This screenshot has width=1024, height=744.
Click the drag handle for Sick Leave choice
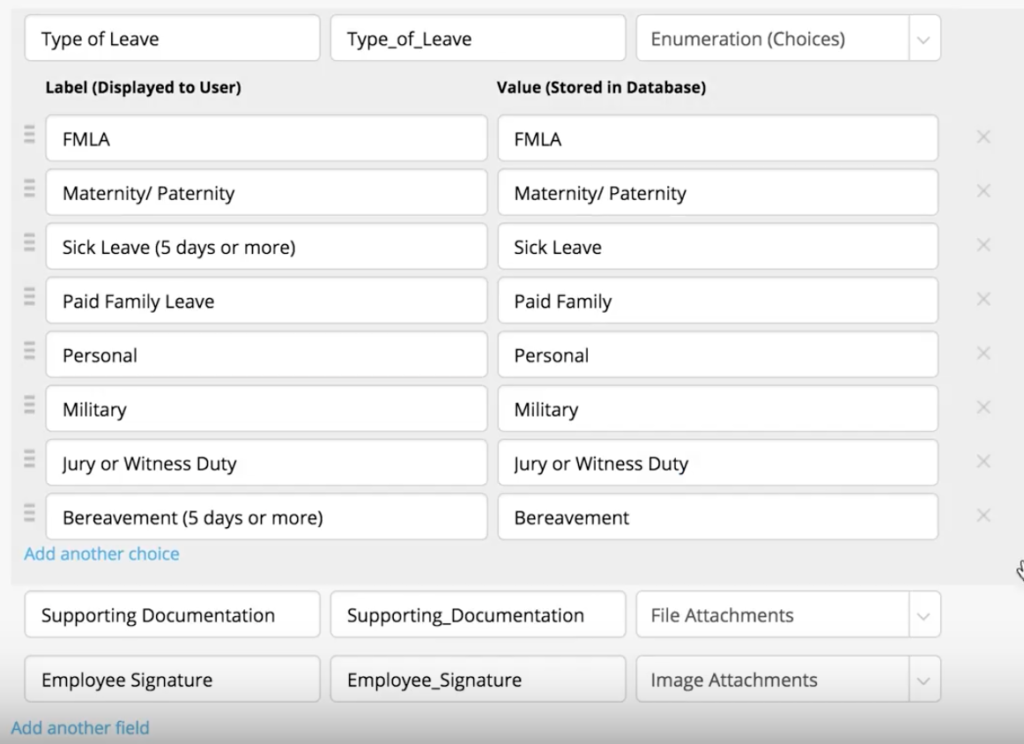(30, 246)
